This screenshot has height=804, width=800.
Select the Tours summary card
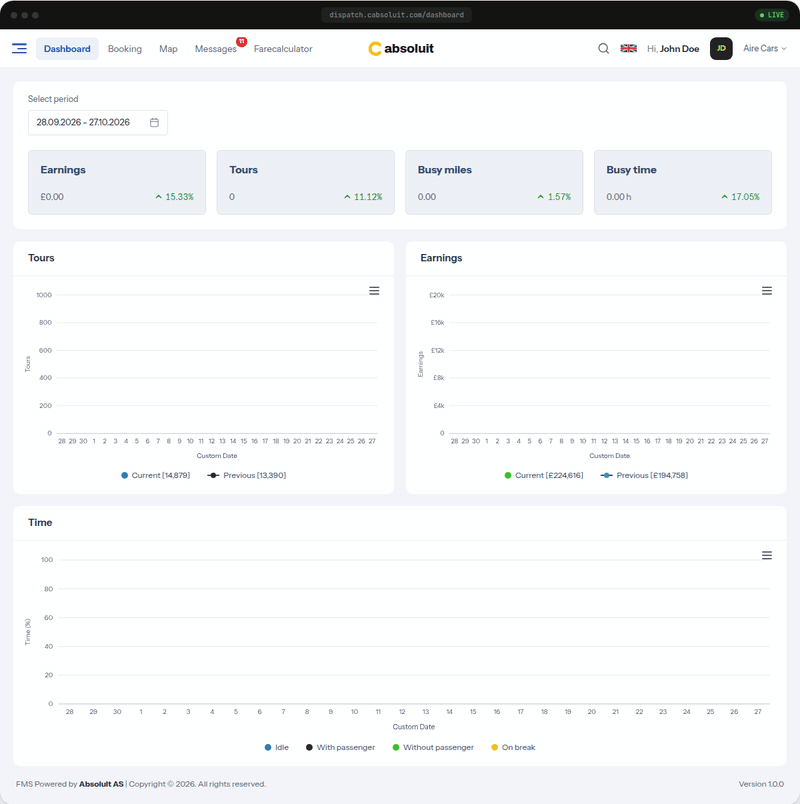coord(306,182)
